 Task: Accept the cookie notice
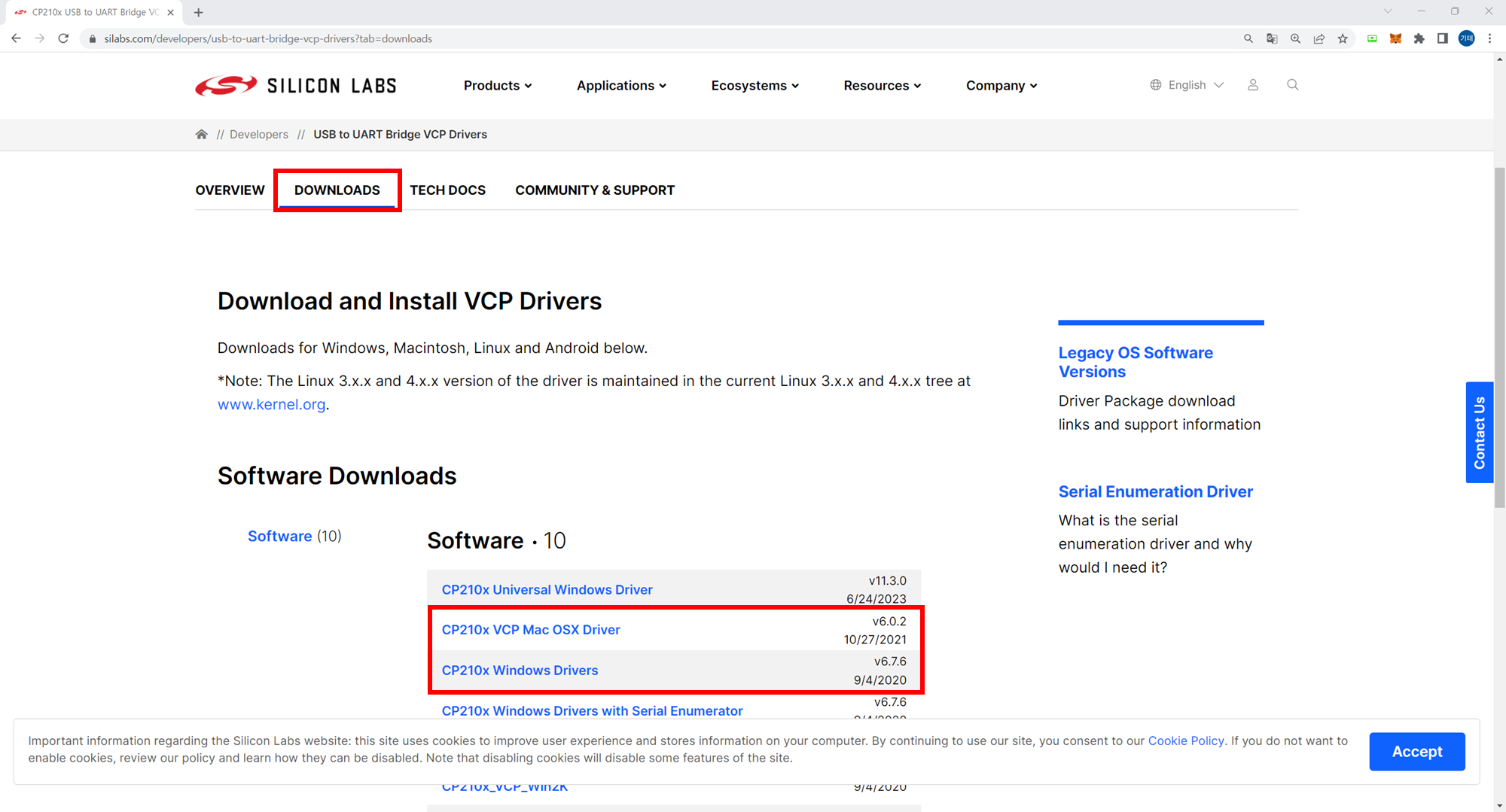click(1417, 751)
